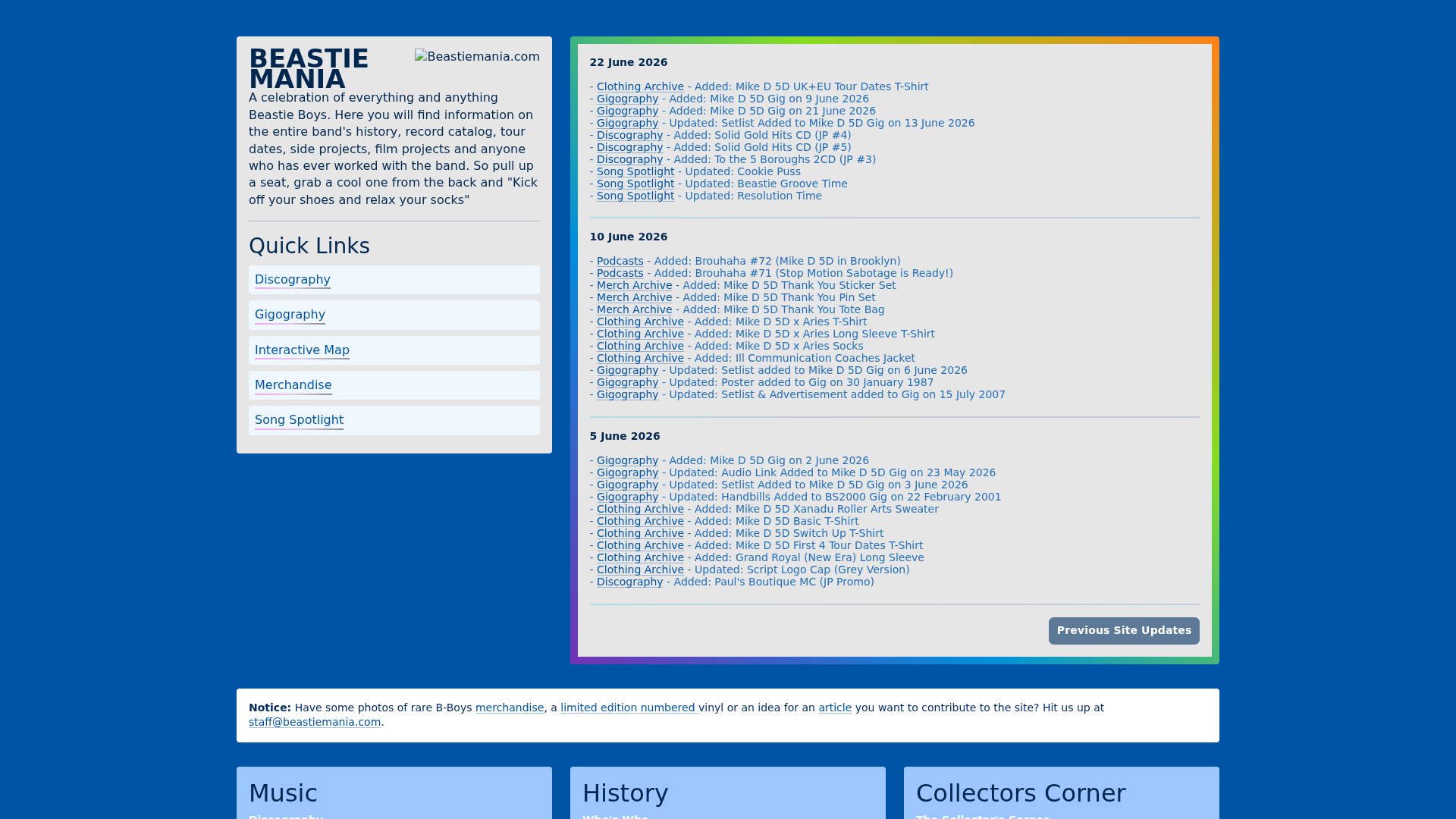The height and width of the screenshot is (819, 1456).
Task: Open the Interactive Map quick link
Action: 302,350
